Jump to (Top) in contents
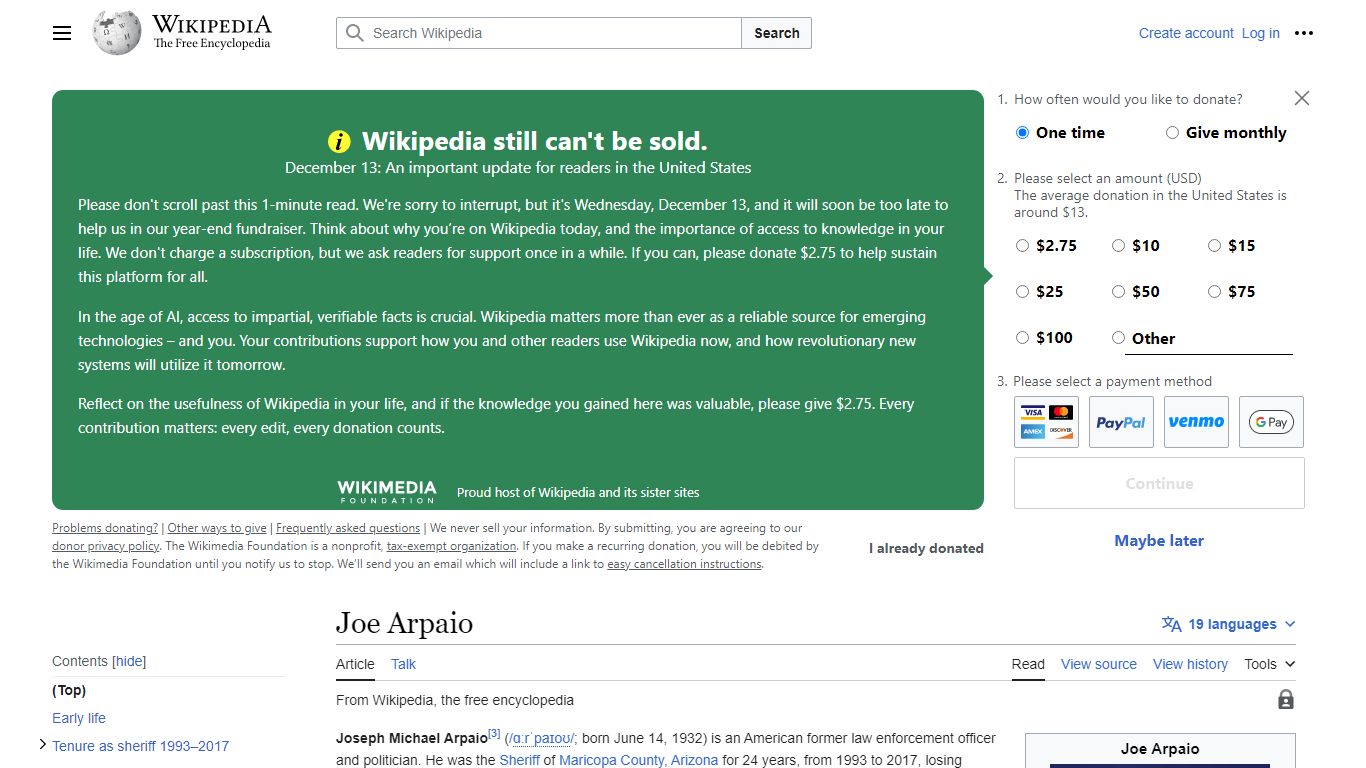The image size is (1366, 768). click(x=69, y=690)
